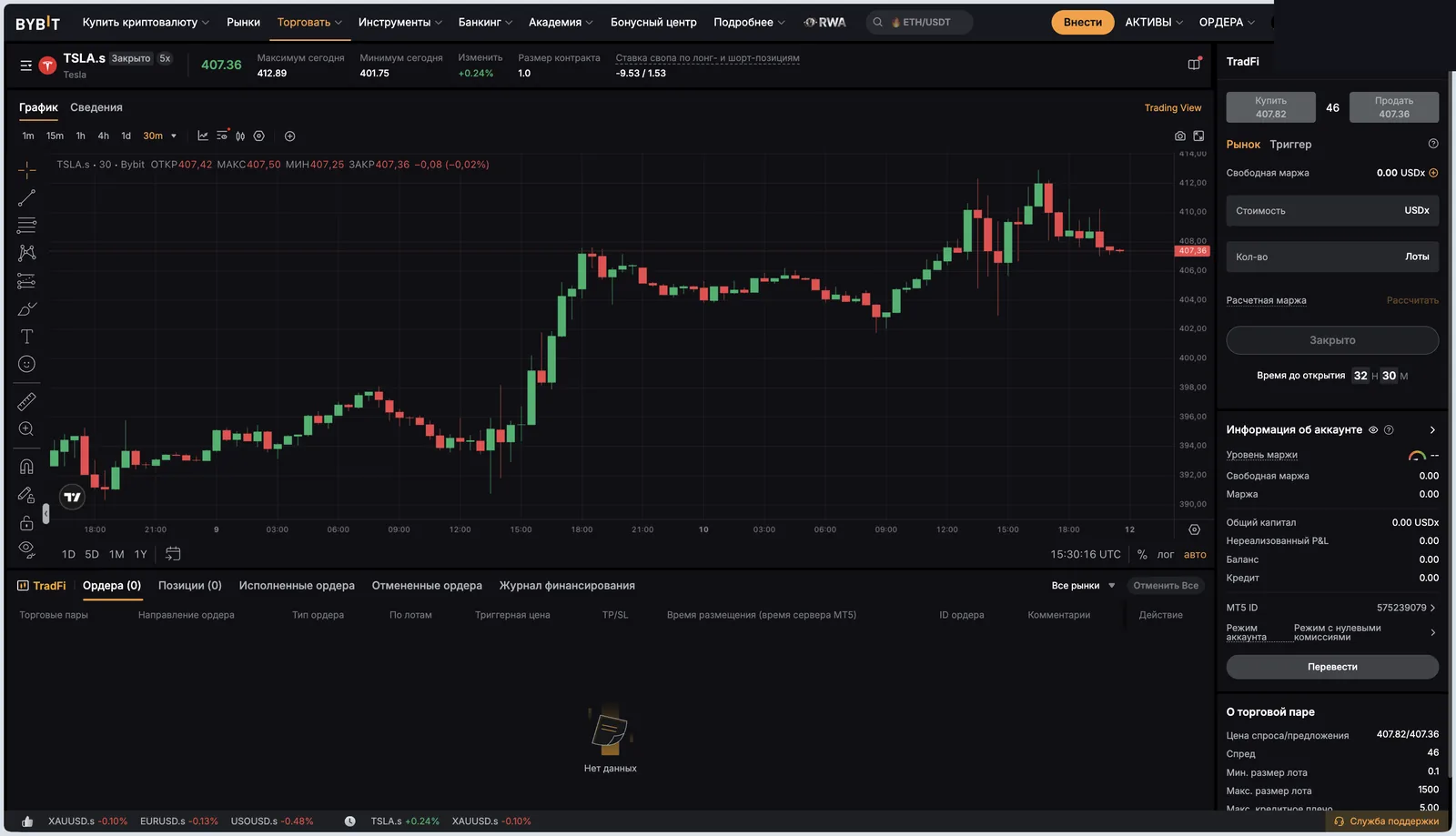Toggle stay in drawing mode

(26, 495)
